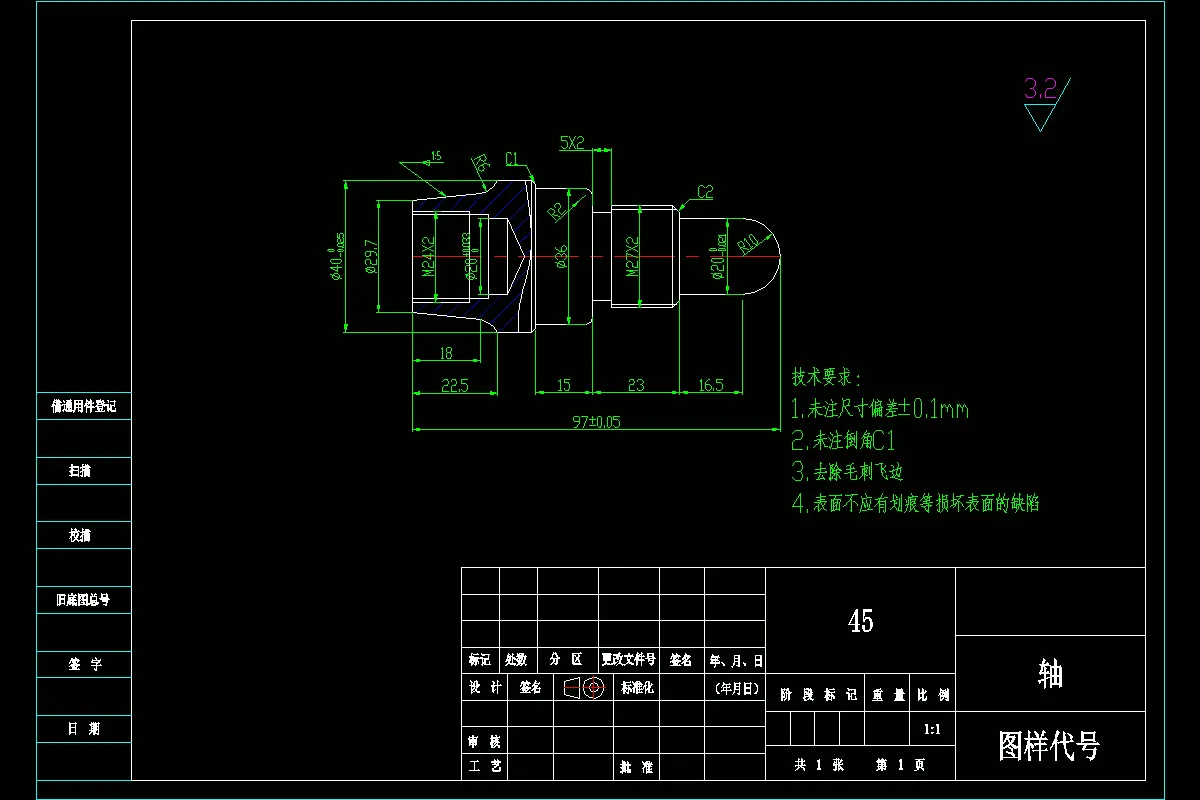Viewport: 1200px width, 800px height.
Task: Click the 3.2 surface roughness symbol
Action: (x=1045, y=102)
